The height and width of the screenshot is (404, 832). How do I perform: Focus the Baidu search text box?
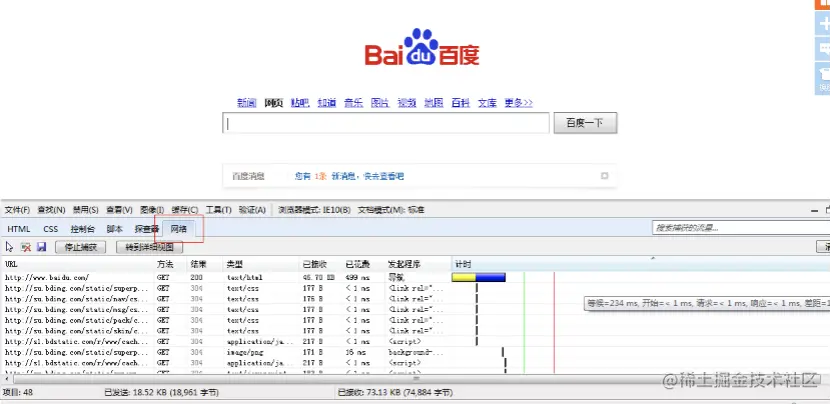click(386, 123)
